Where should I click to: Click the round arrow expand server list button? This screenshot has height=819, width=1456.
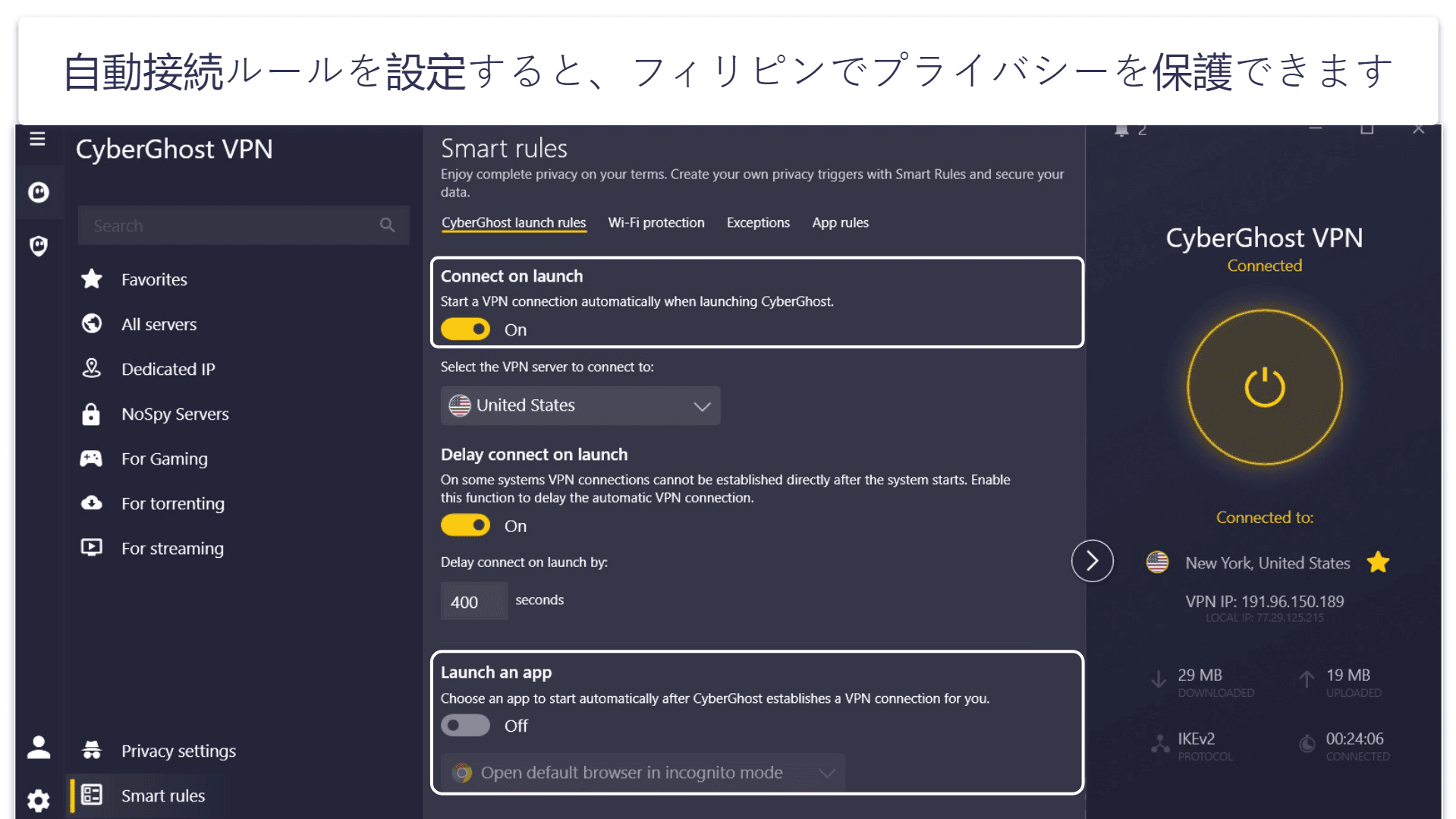(x=1092, y=561)
